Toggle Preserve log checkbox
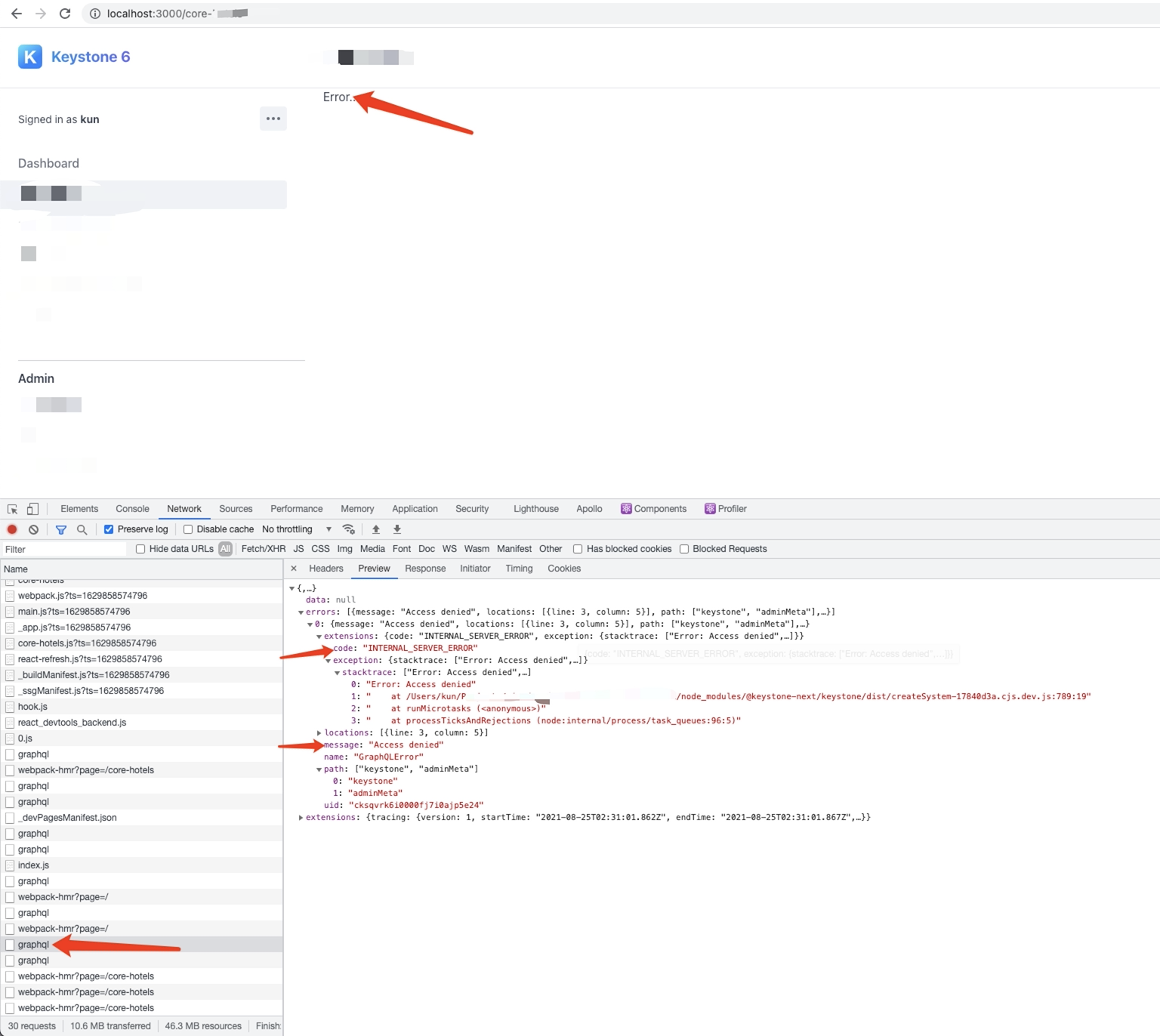This screenshot has height=1036, width=1160. (x=109, y=529)
